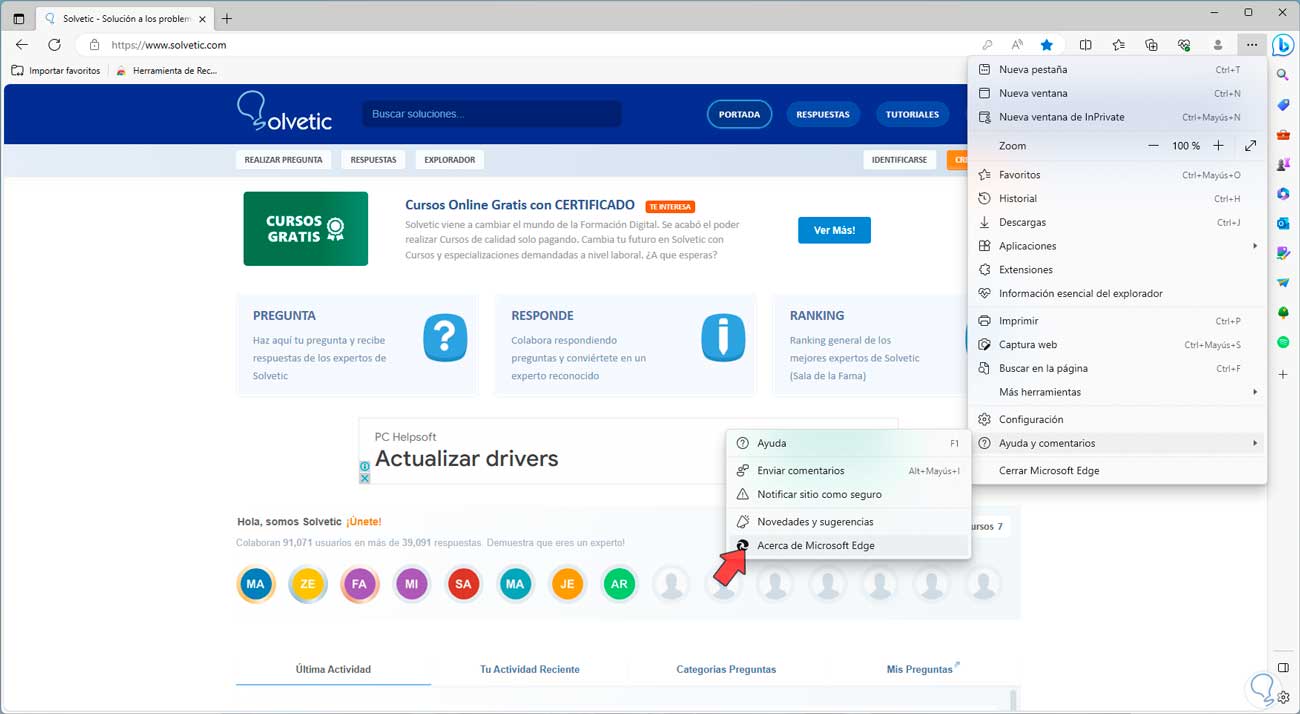This screenshot has height=714, width=1300.
Task: Click the EXPLORADOR button
Action: (x=450, y=160)
